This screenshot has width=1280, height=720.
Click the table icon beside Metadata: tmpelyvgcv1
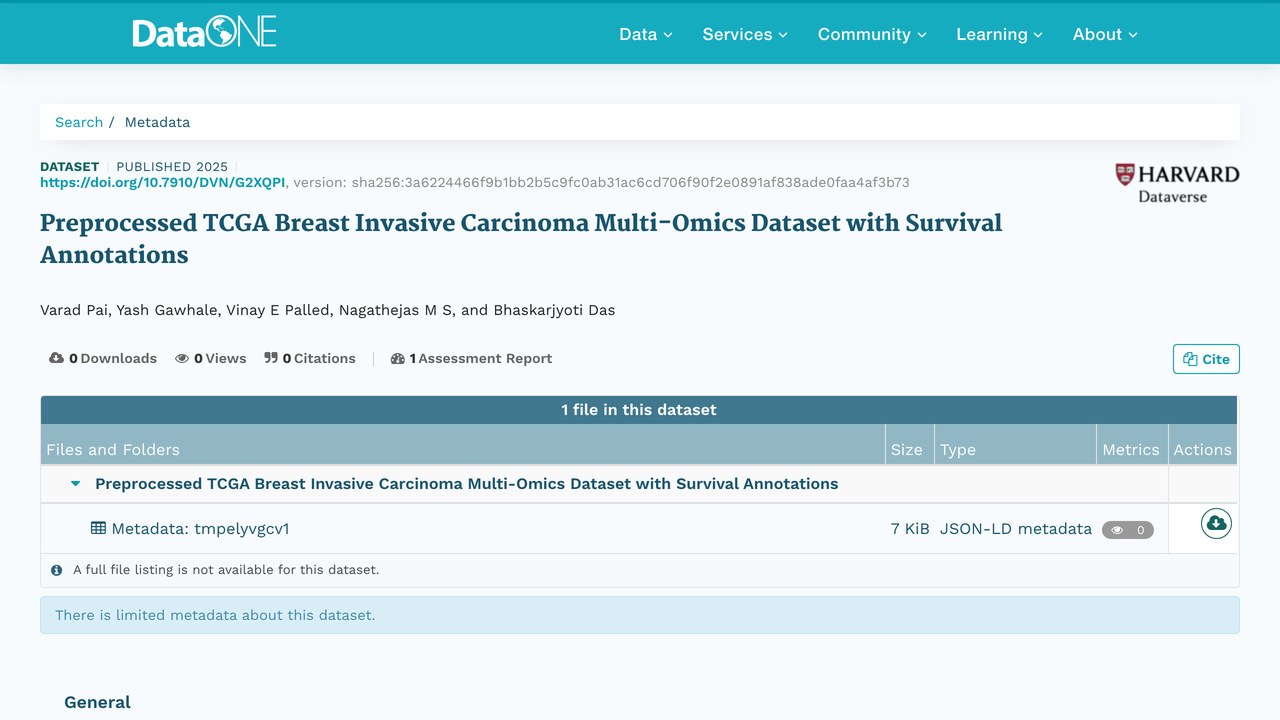pyautogui.click(x=98, y=528)
